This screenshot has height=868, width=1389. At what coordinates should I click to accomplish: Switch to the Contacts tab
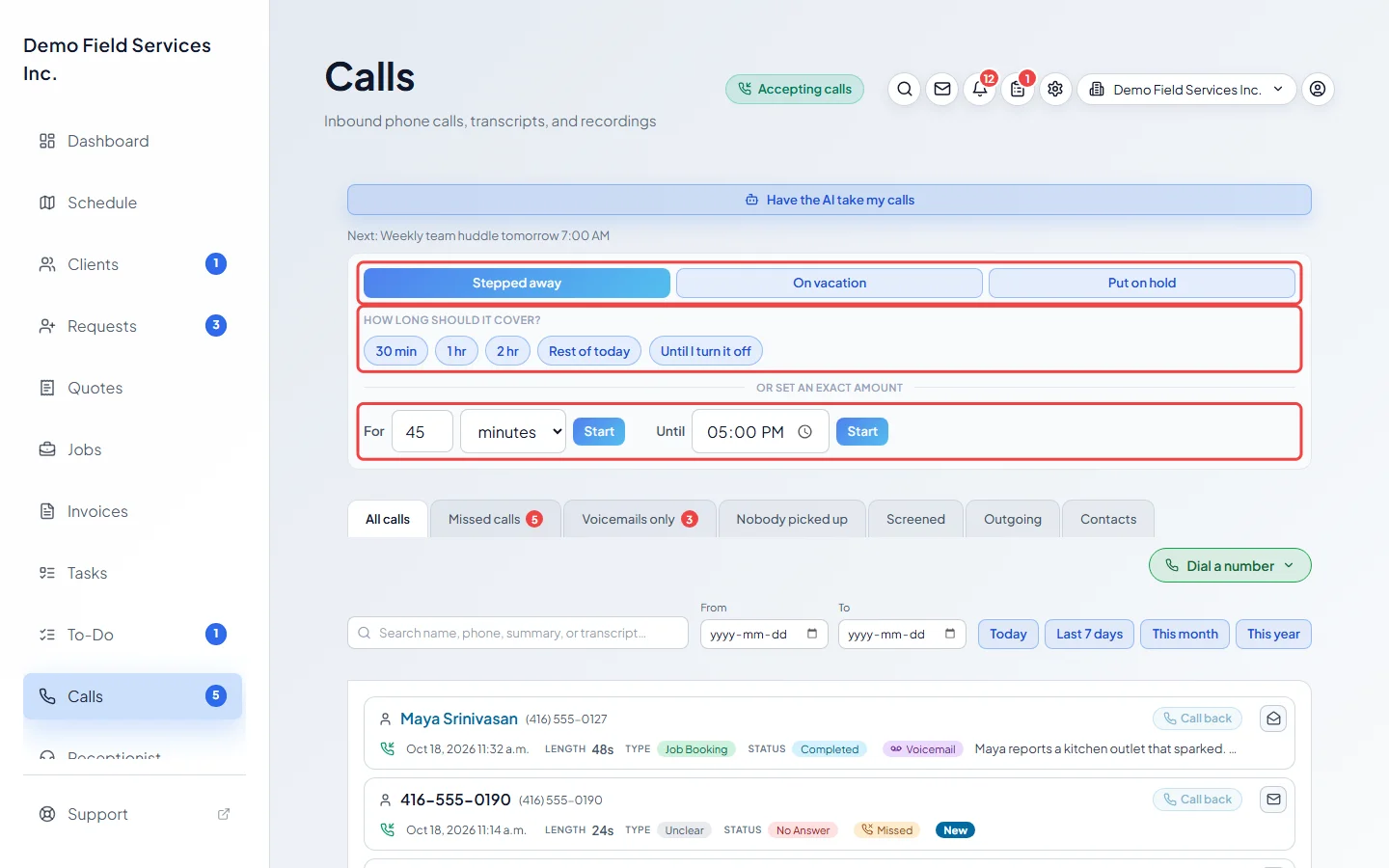[1108, 519]
